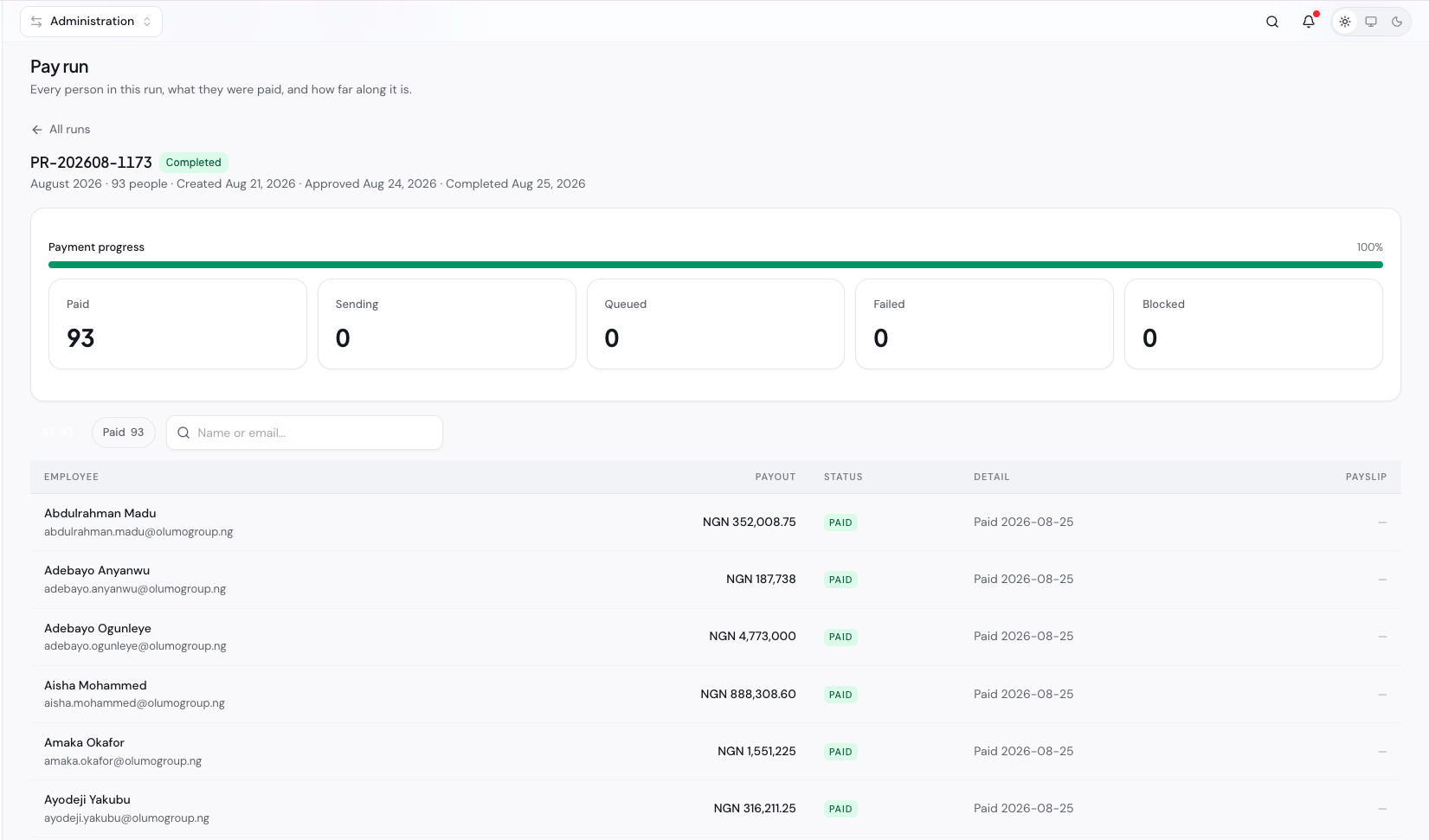Click payout NGN 4,773,000
The image size is (1429, 840).
click(752, 637)
